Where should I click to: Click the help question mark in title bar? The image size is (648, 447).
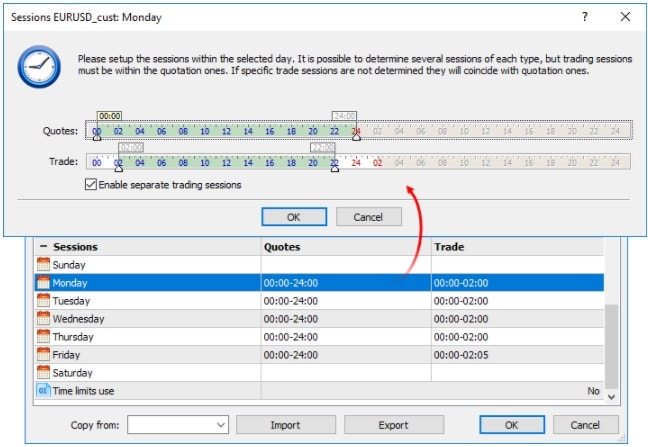pyautogui.click(x=585, y=17)
